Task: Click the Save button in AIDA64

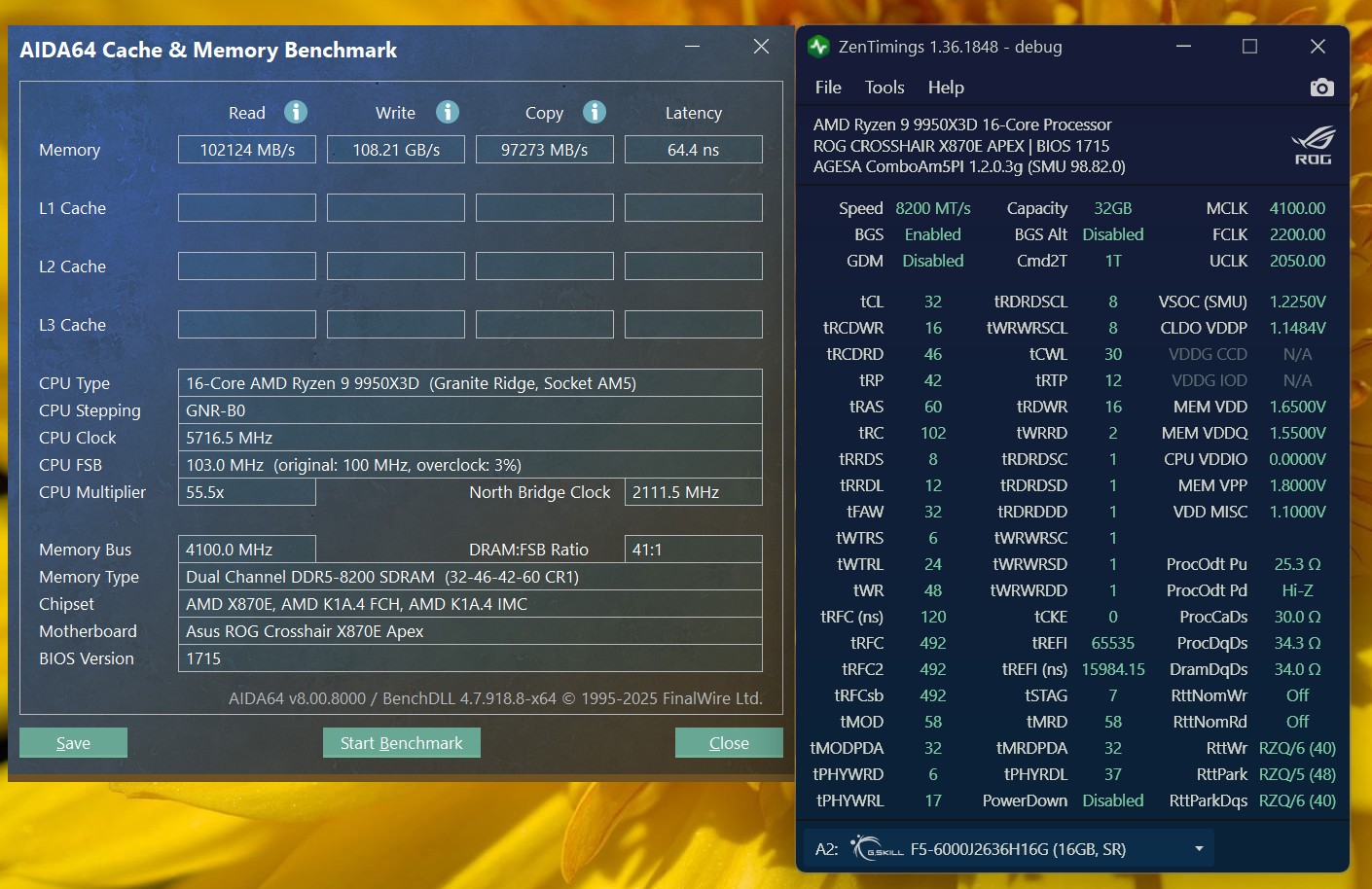Action: 73,743
